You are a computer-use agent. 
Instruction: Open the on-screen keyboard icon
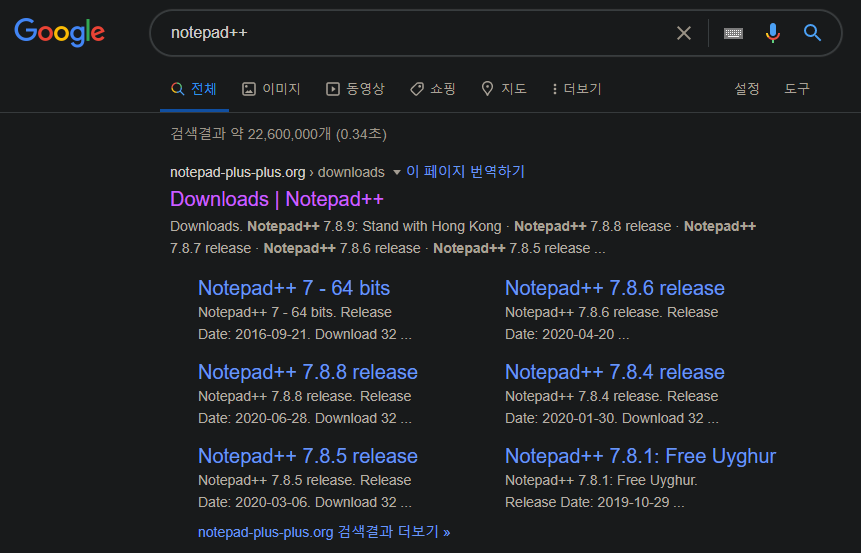[733, 33]
